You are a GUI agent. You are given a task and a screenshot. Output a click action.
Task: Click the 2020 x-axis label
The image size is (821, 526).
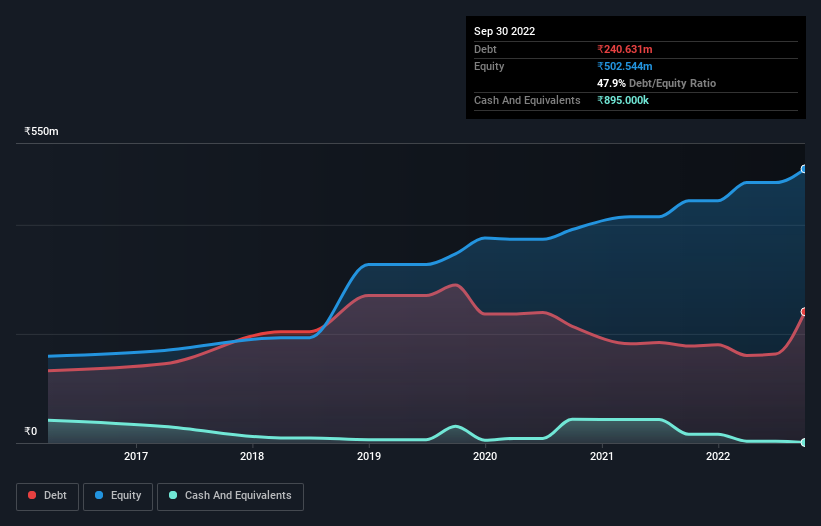[485, 456]
